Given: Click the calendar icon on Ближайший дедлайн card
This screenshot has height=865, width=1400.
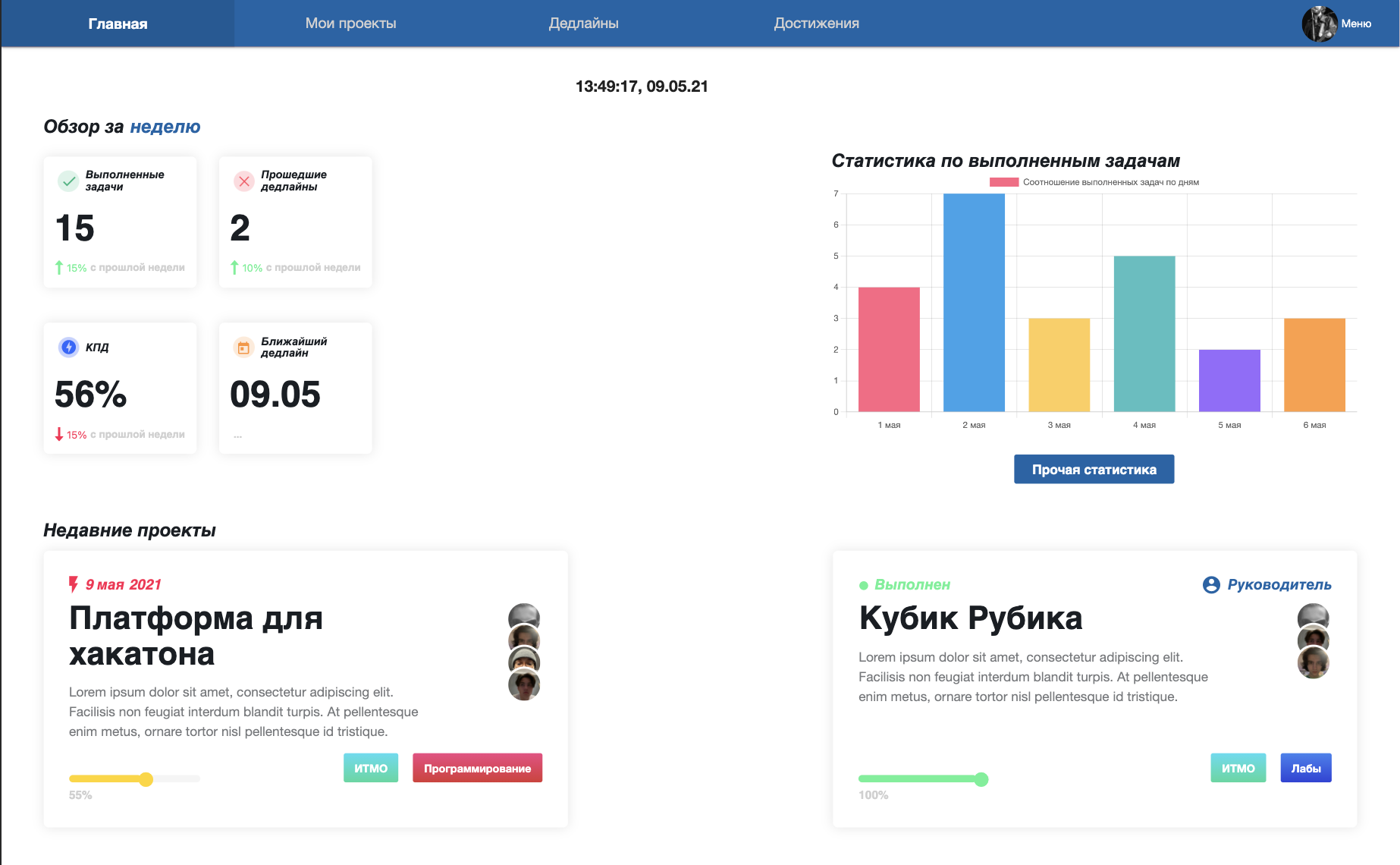Looking at the screenshot, I should point(243,348).
